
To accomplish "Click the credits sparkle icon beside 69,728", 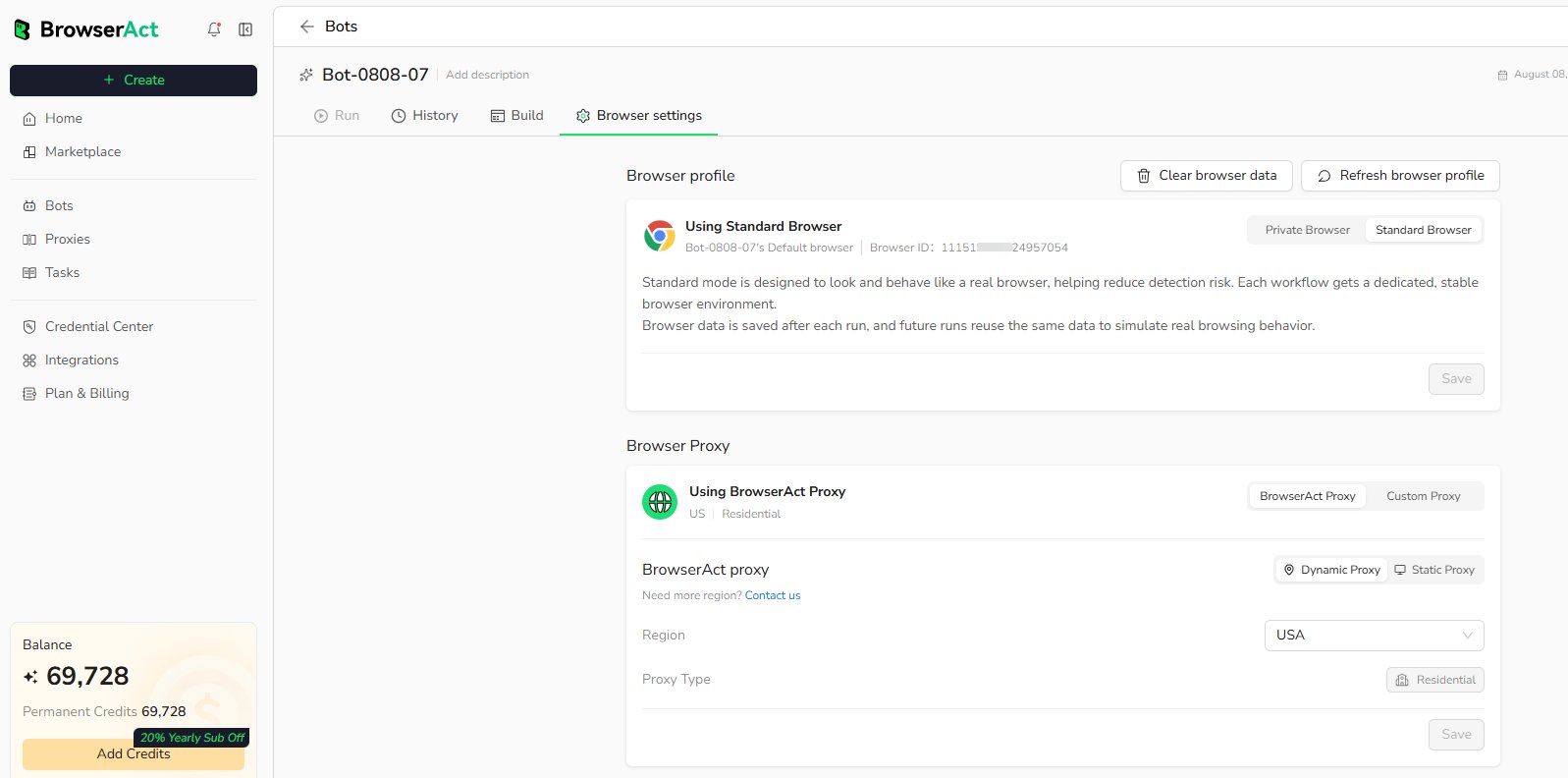I will pyautogui.click(x=30, y=677).
